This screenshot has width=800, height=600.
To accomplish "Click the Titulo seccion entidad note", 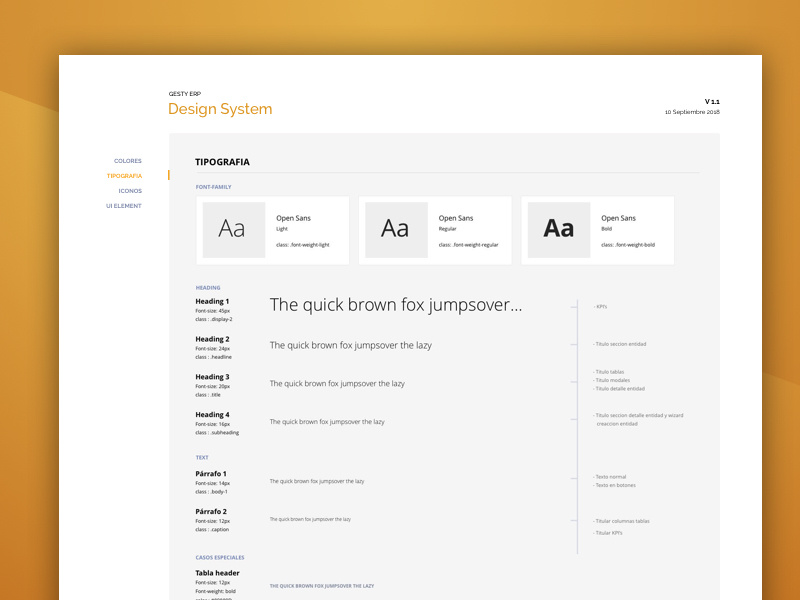I will coord(619,344).
